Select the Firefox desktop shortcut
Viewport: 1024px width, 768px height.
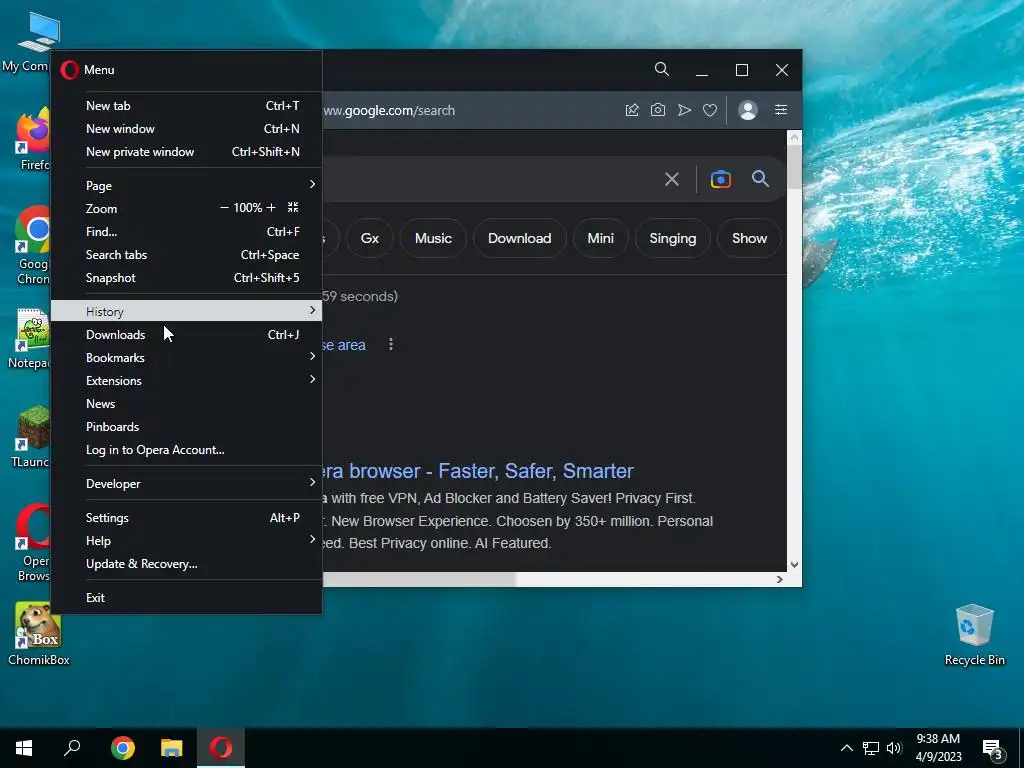[33, 138]
